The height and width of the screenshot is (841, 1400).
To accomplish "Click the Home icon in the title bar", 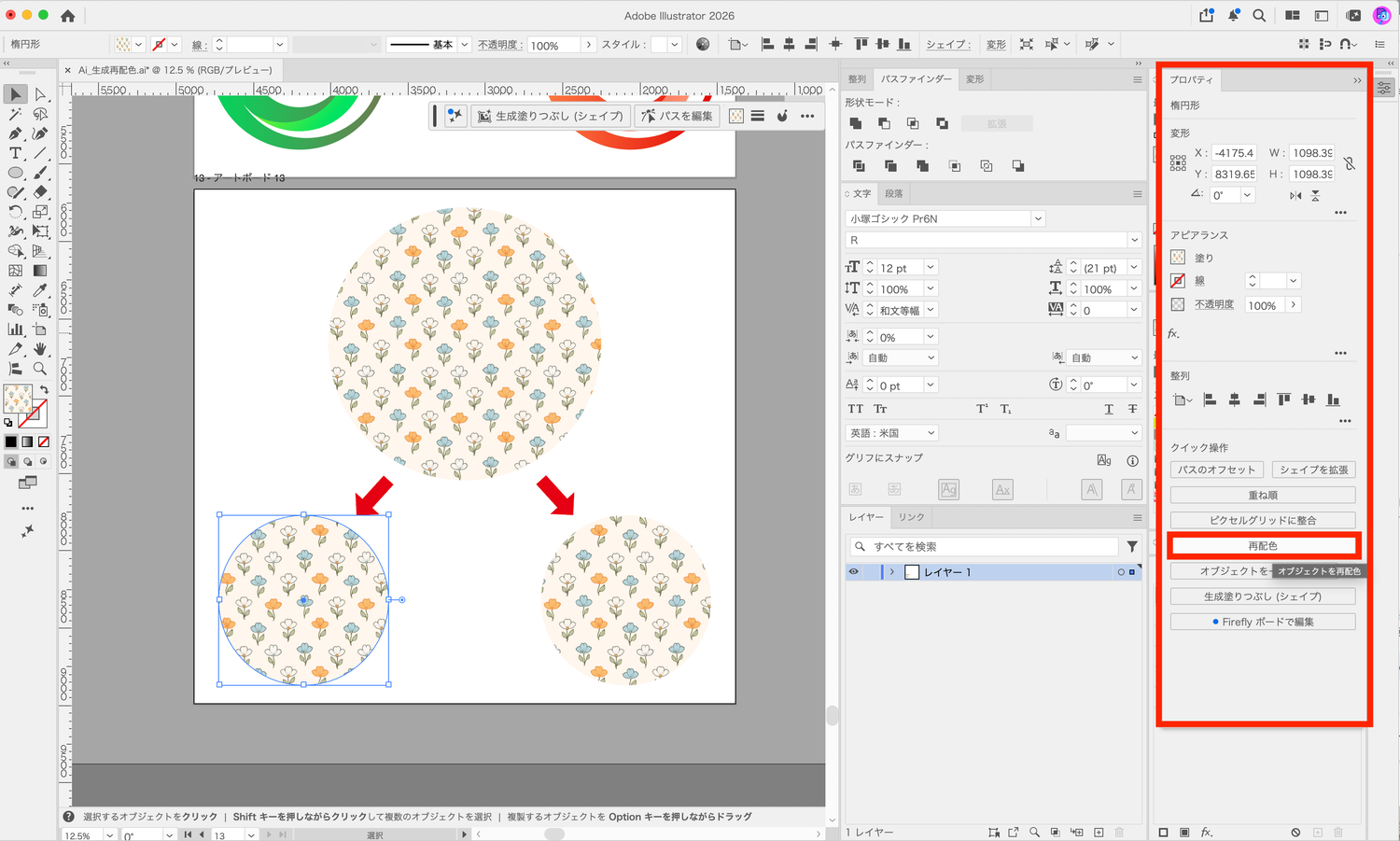I will tap(67, 16).
